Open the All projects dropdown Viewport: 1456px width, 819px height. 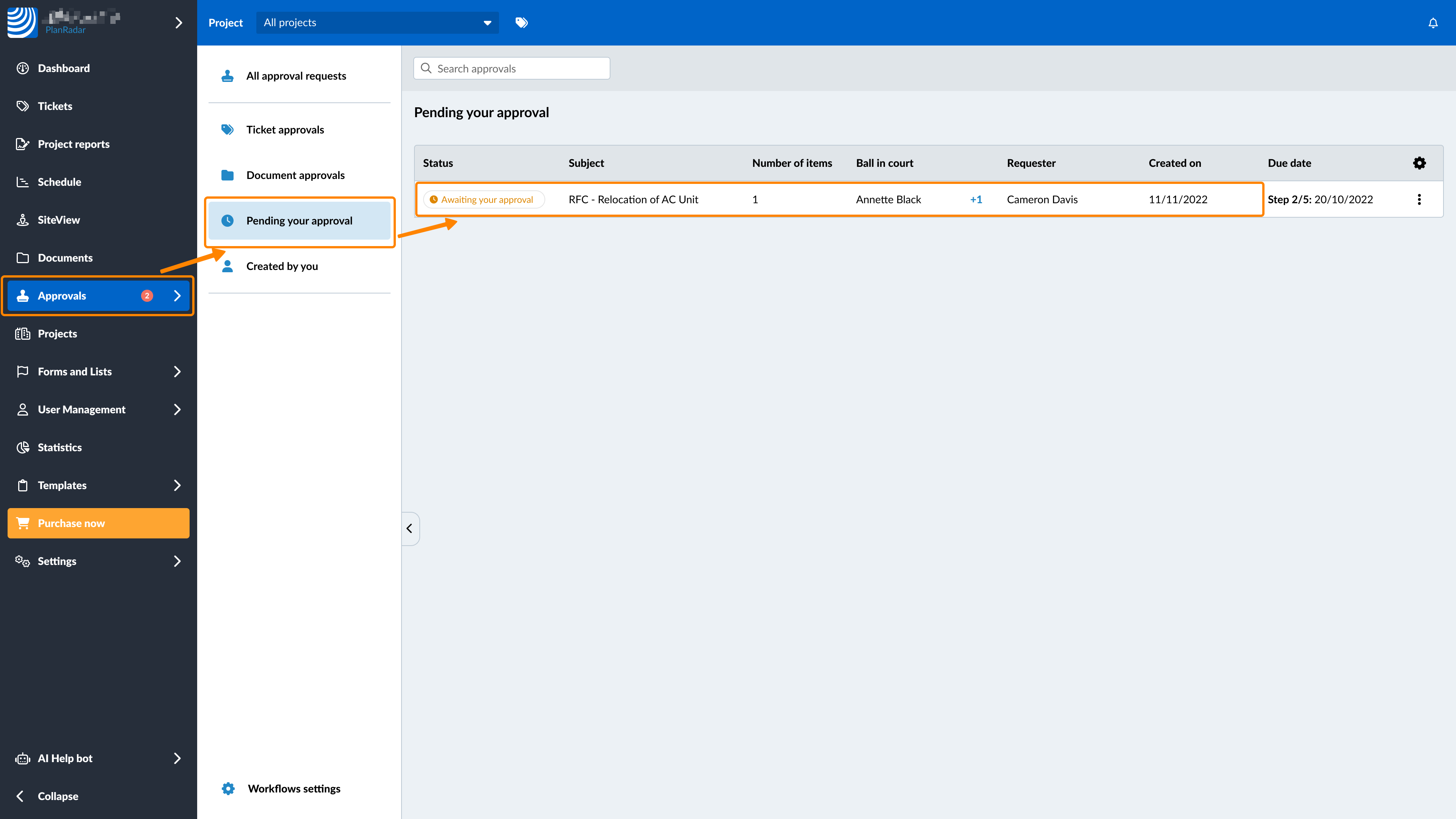tap(377, 23)
